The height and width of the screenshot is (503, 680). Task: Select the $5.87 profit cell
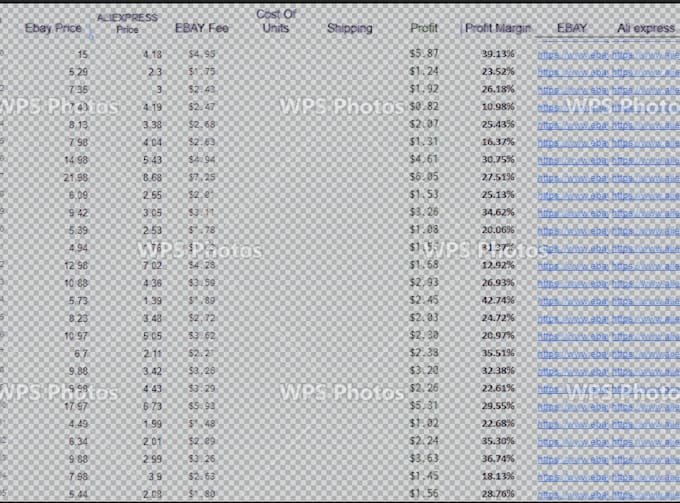[424, 54]
